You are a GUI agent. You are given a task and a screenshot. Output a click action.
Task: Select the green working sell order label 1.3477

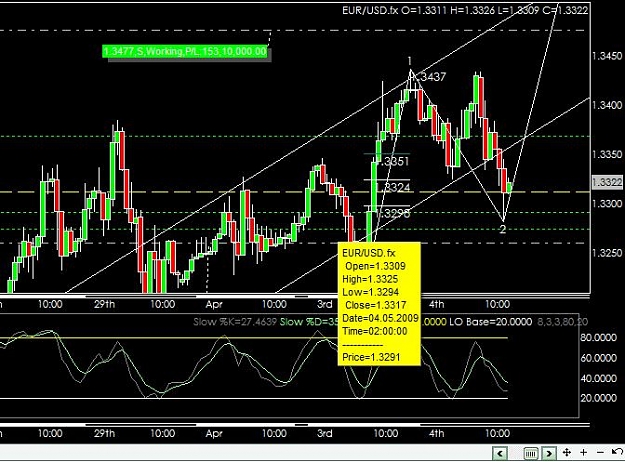(185, 51)
